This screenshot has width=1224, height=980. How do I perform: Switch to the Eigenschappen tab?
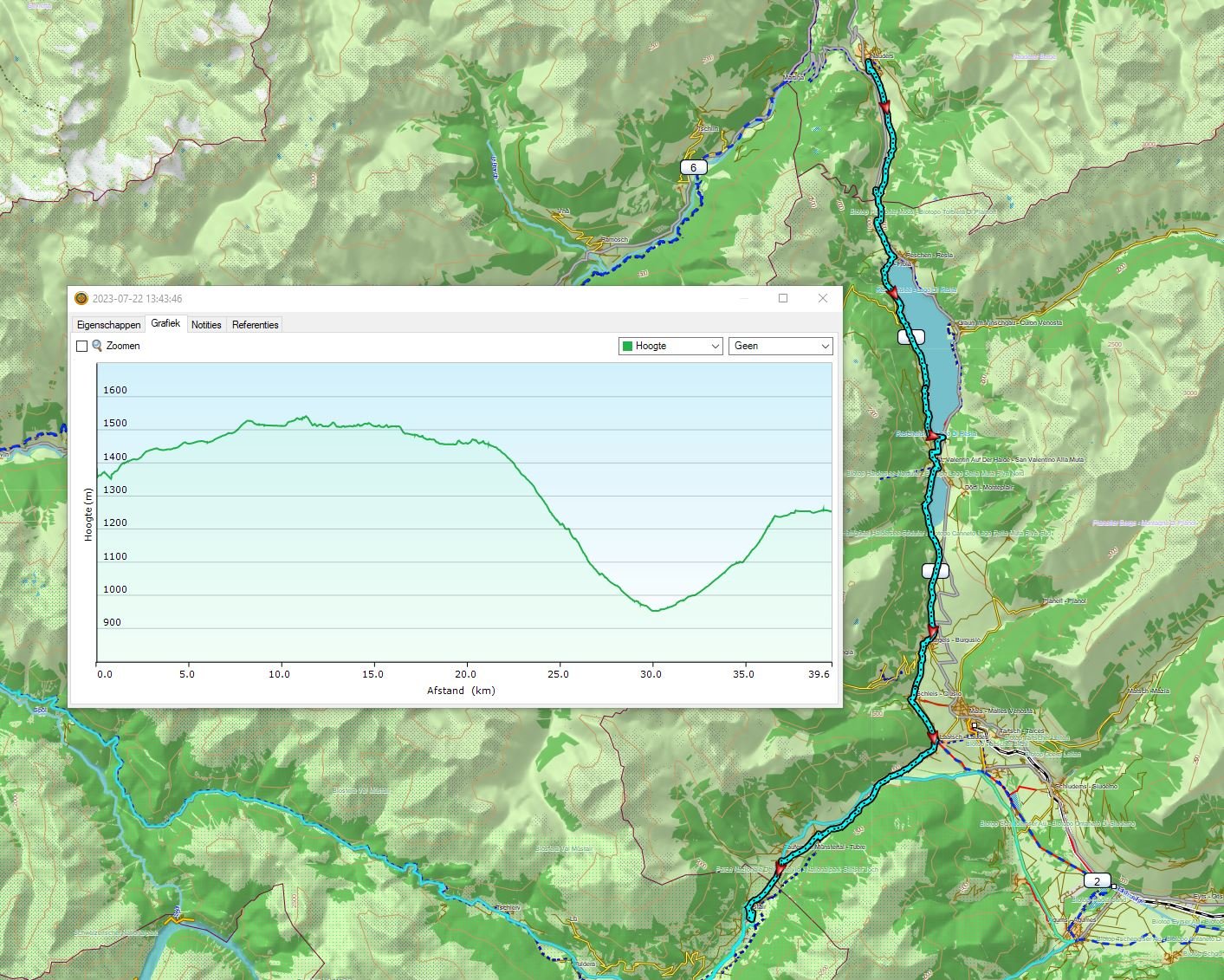108,325
